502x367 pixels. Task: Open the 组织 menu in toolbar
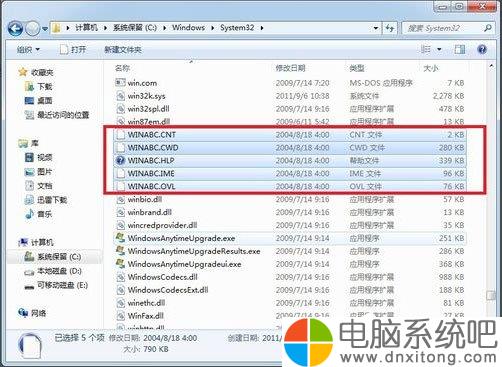[x=28, y=50]
